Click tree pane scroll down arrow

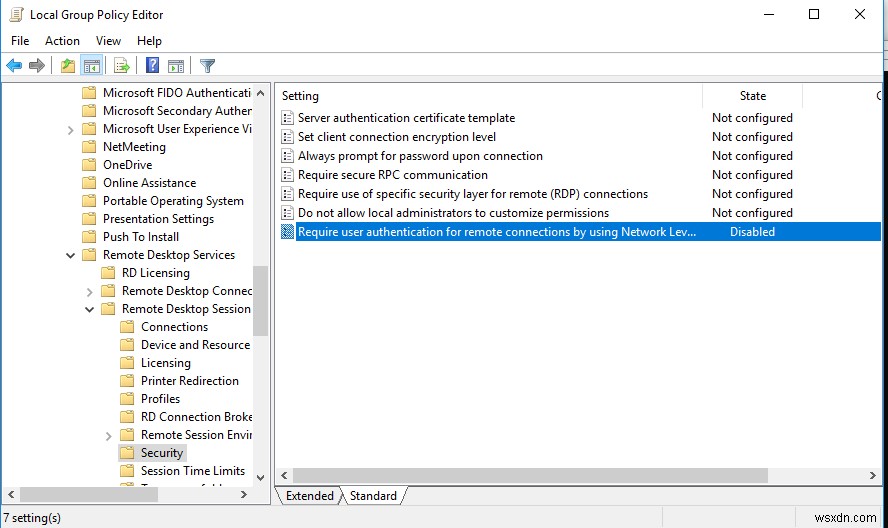[x=261, y=478]
